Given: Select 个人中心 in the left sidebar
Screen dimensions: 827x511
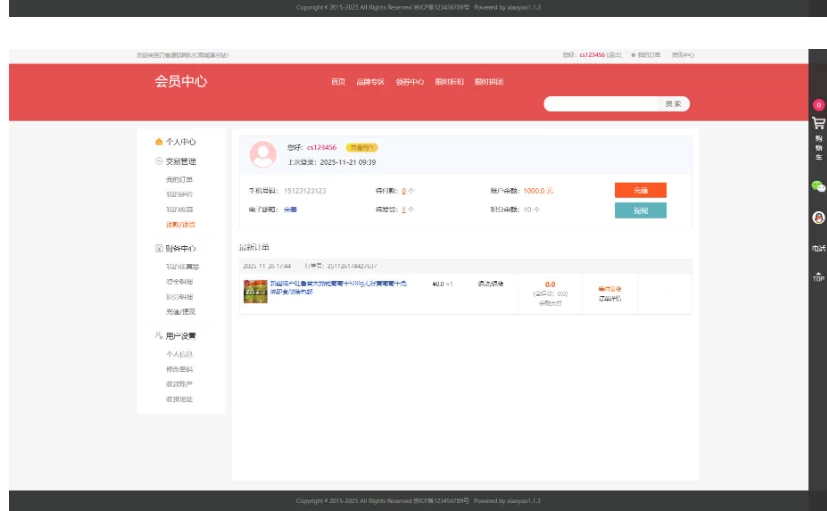Looking at the screenshot, I should tap(181, 141).
